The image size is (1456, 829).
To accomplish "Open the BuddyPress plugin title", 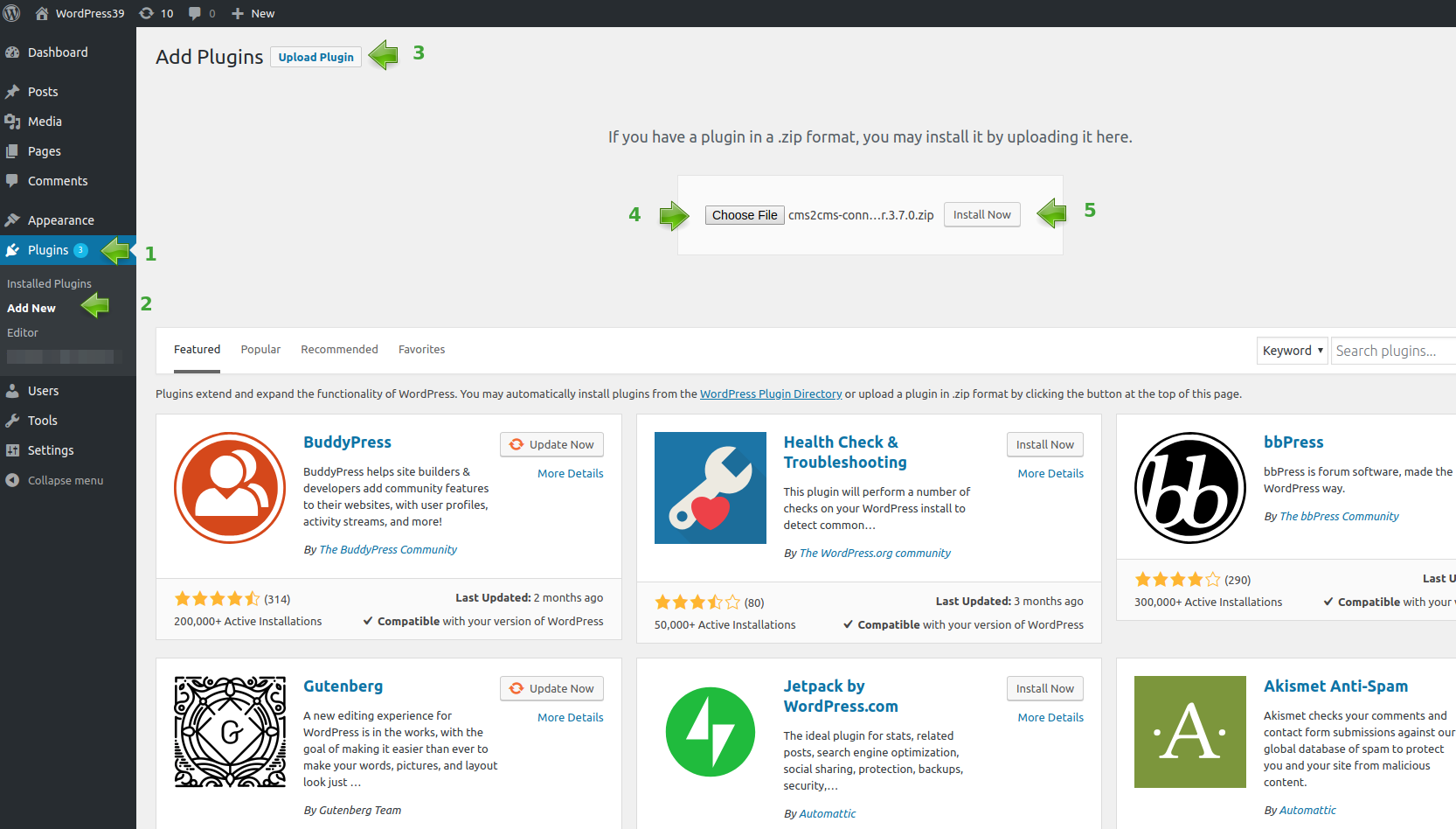I will tap(347, 442).
